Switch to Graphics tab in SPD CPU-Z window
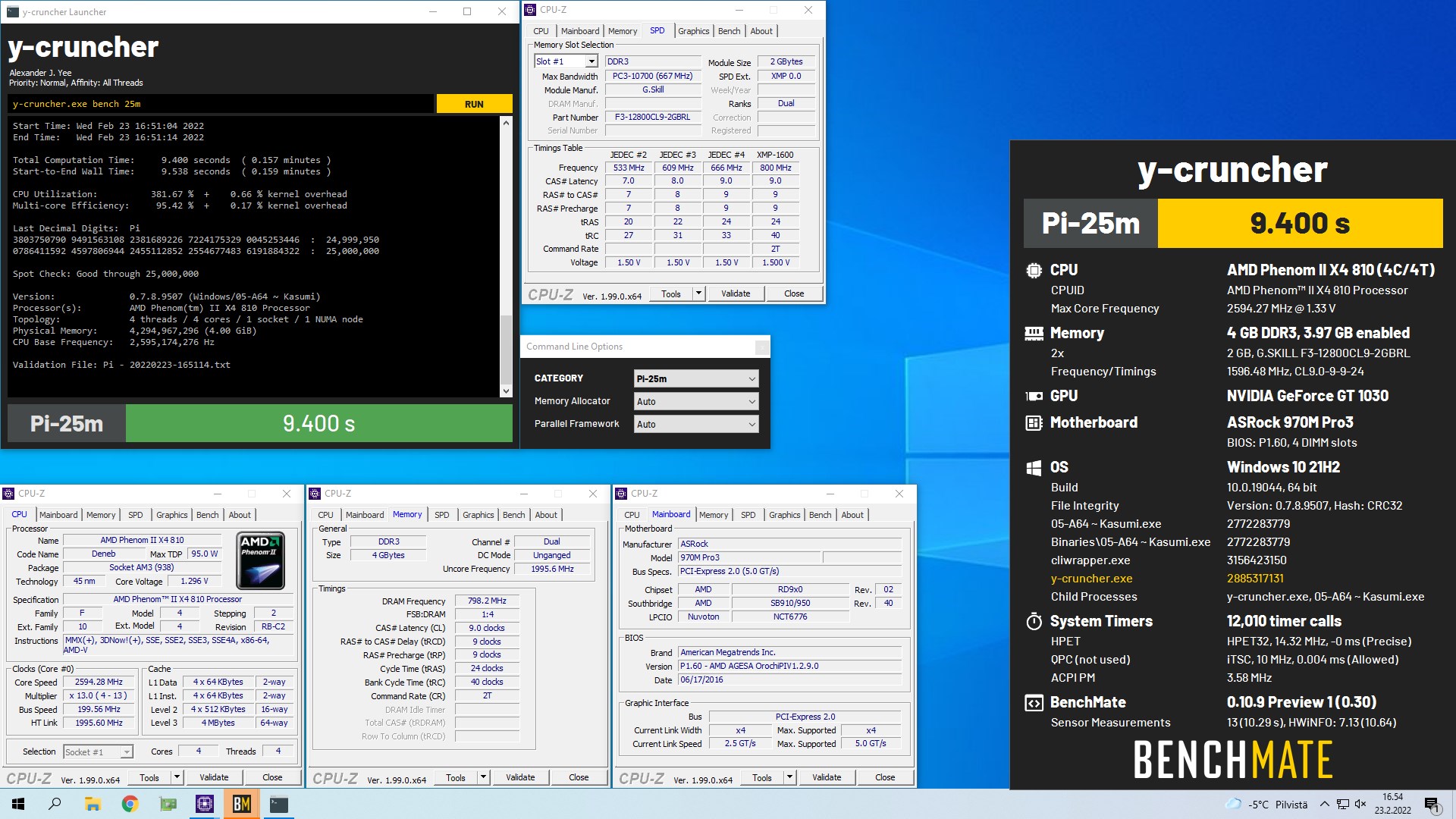The image size is (1456, 819). [693, 31]
